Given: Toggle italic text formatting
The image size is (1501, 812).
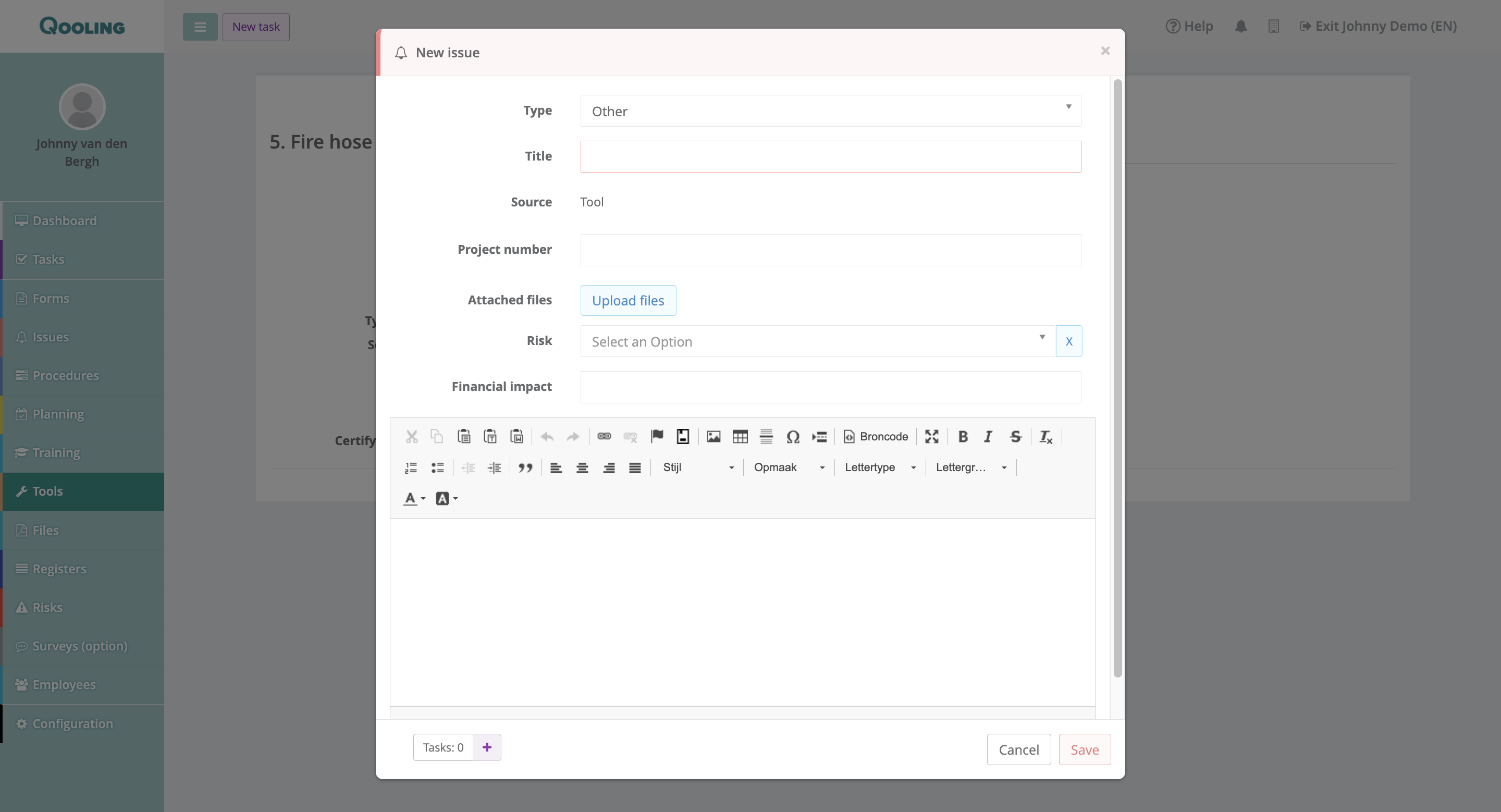Looking at the screenshot, I should (x=988, y=437).
